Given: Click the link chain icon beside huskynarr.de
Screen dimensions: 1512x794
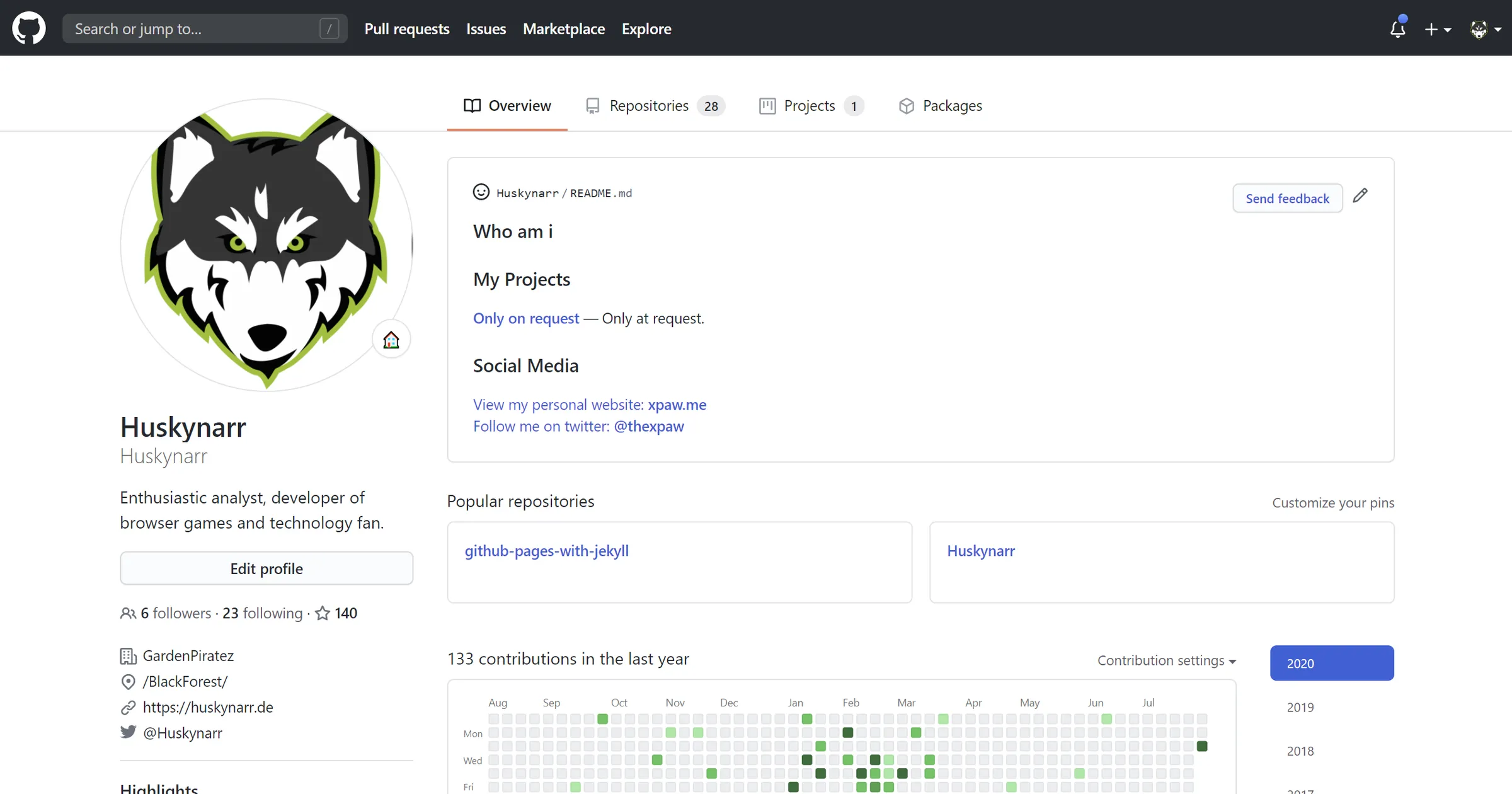Looking at the screenshot, I should pos(128,708).
